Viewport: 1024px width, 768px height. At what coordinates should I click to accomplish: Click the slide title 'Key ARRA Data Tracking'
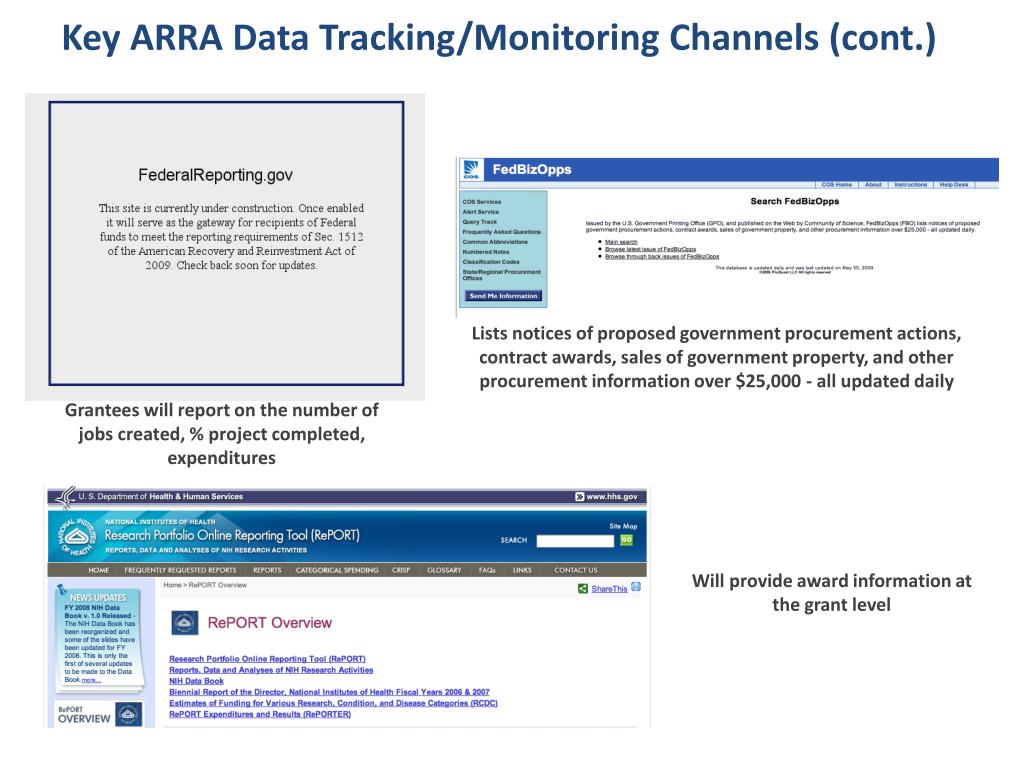(x=498, y=38)
